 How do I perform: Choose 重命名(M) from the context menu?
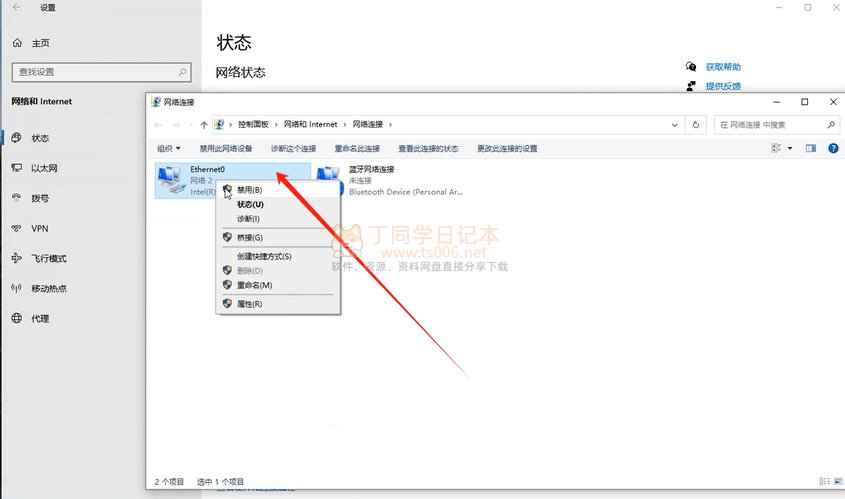[278, 285]
